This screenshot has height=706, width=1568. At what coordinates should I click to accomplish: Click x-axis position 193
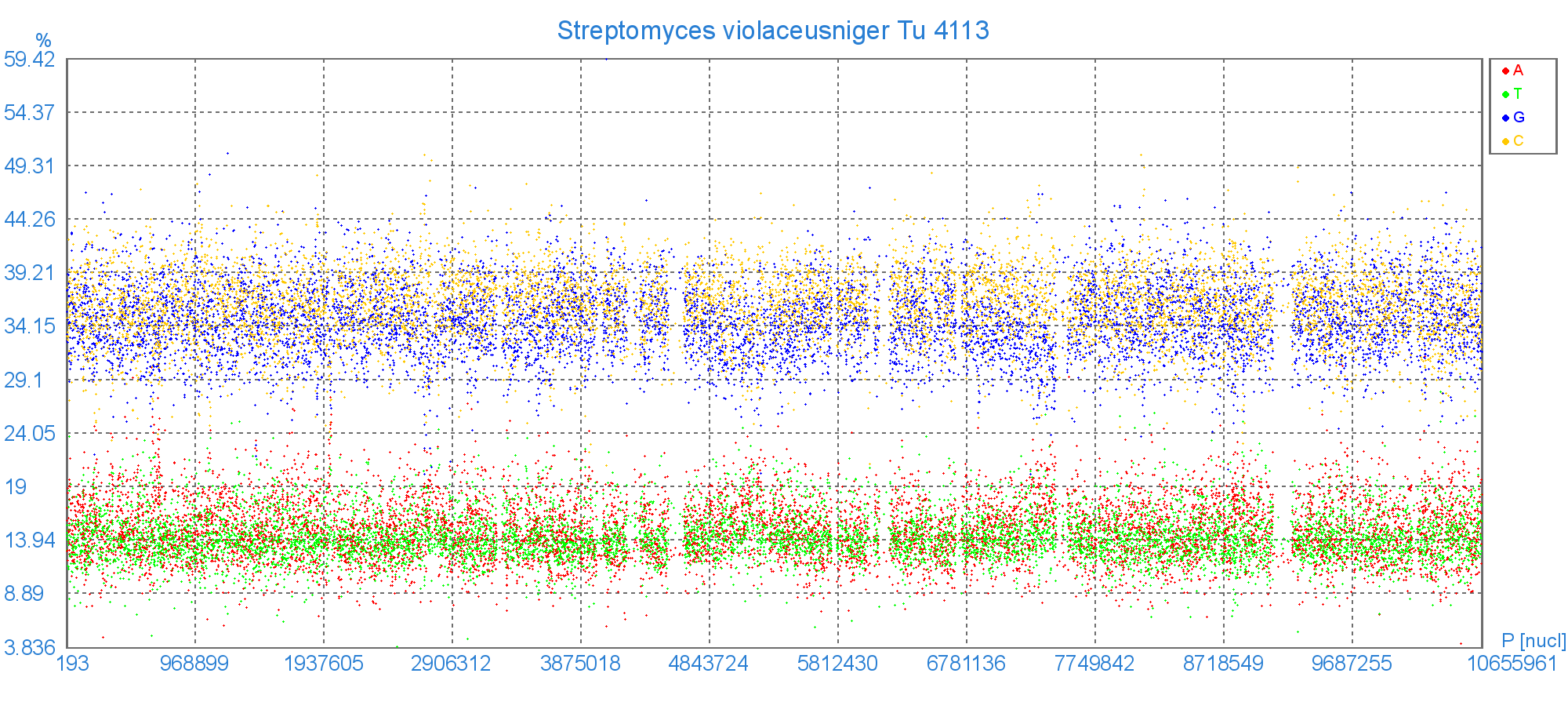coord(73,664)
